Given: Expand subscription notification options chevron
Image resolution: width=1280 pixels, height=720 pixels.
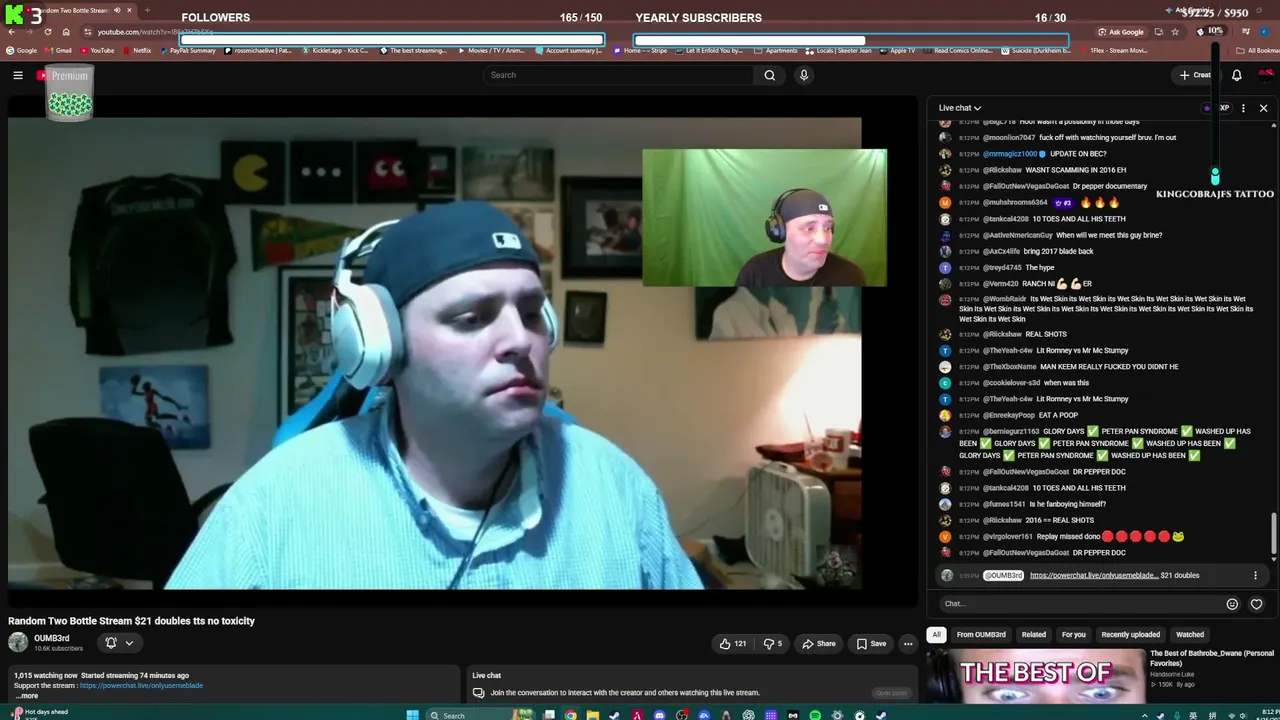Looking at the screenshot, I should point(129,643).
